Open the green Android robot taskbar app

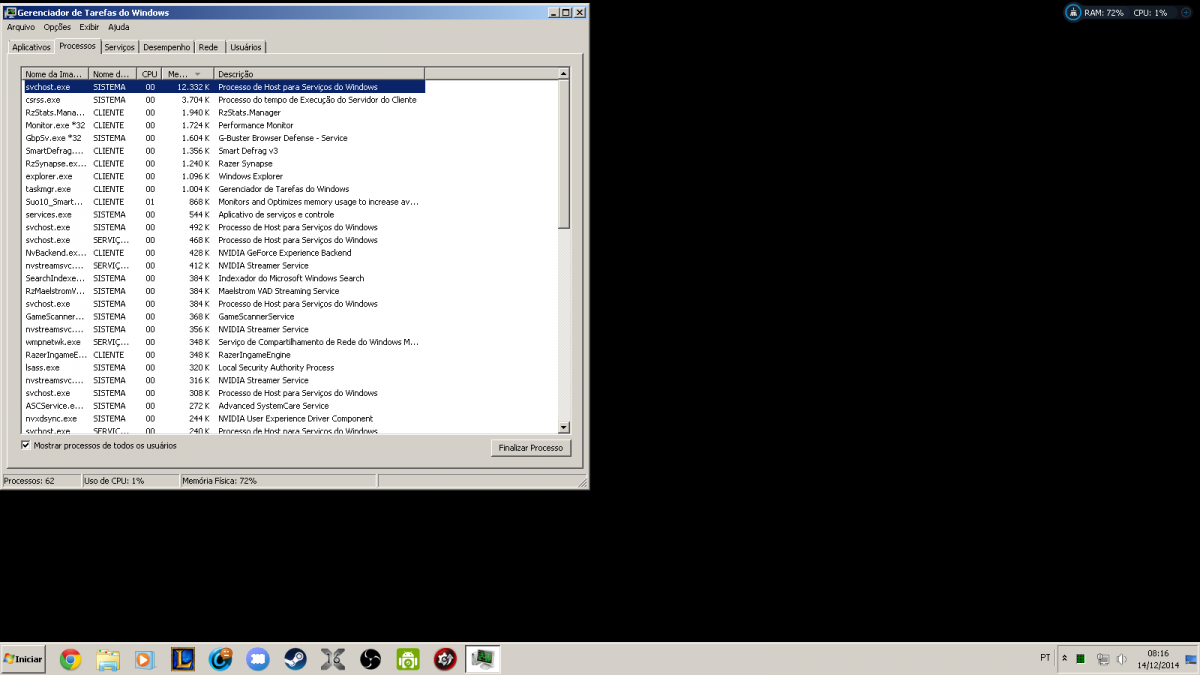(408, 659)
